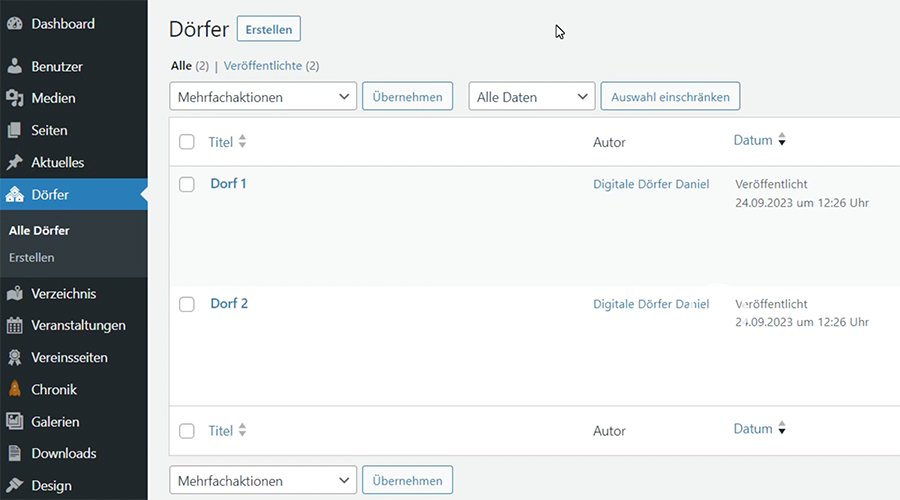Select Erstellen submenu under Dörfer
The width and height of the screenshot is (900, 500).
(32, 257)
